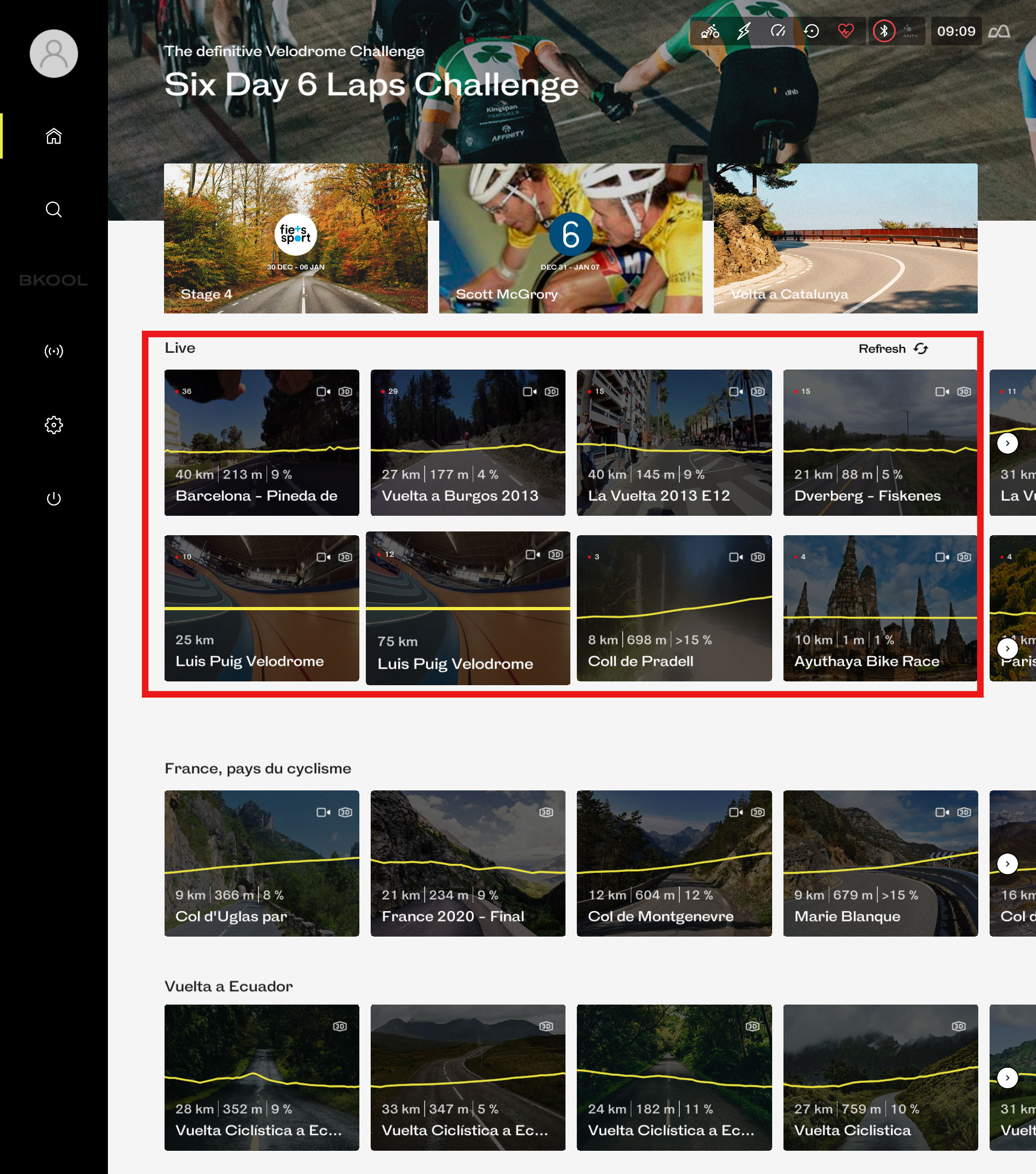Screen dimensions: 1036x1174
Task: Open the Live broadcast sidebar icon
Action: pyautogui.click(x=53, y=351)
